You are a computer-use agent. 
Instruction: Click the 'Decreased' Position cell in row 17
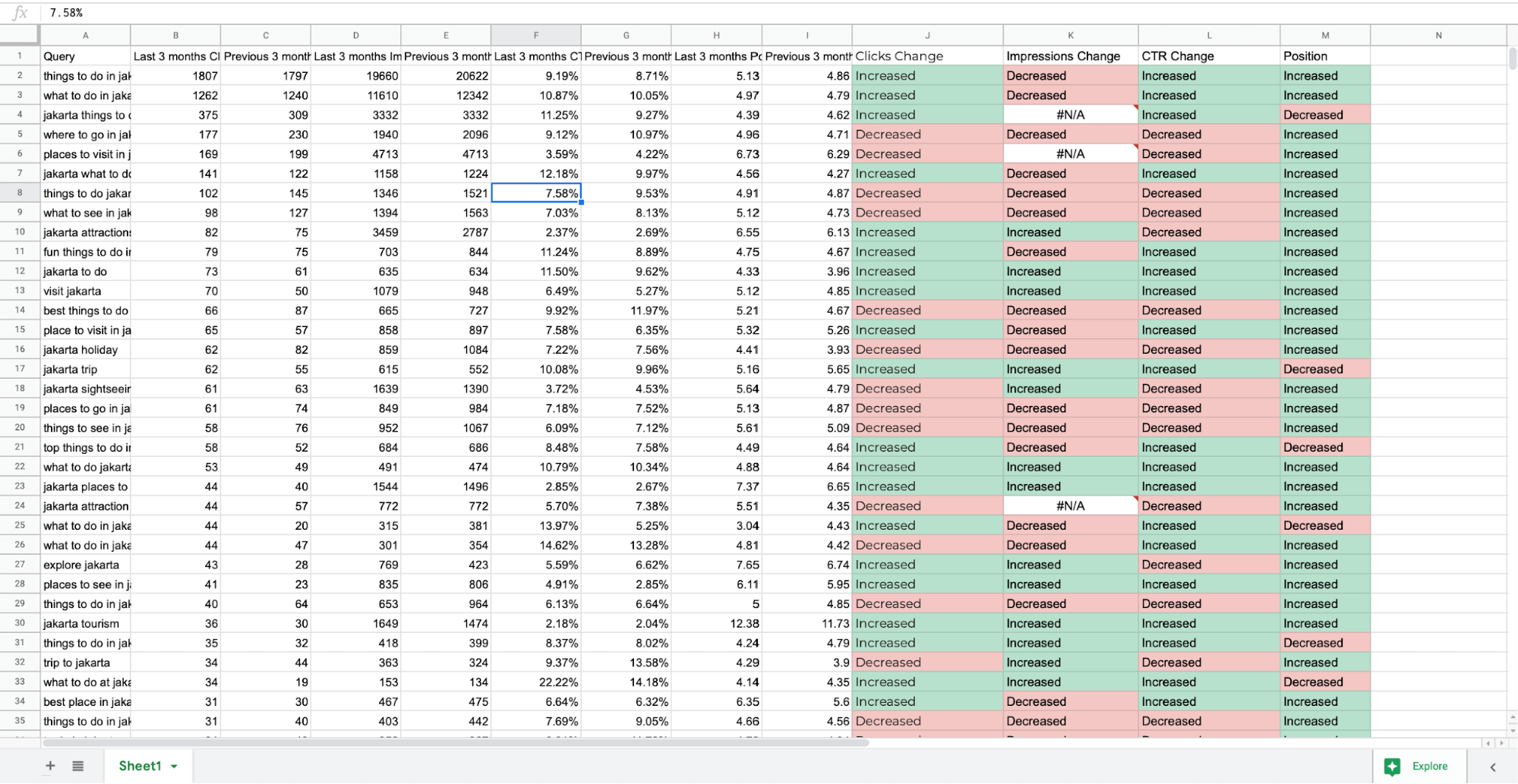(1325, 370)
